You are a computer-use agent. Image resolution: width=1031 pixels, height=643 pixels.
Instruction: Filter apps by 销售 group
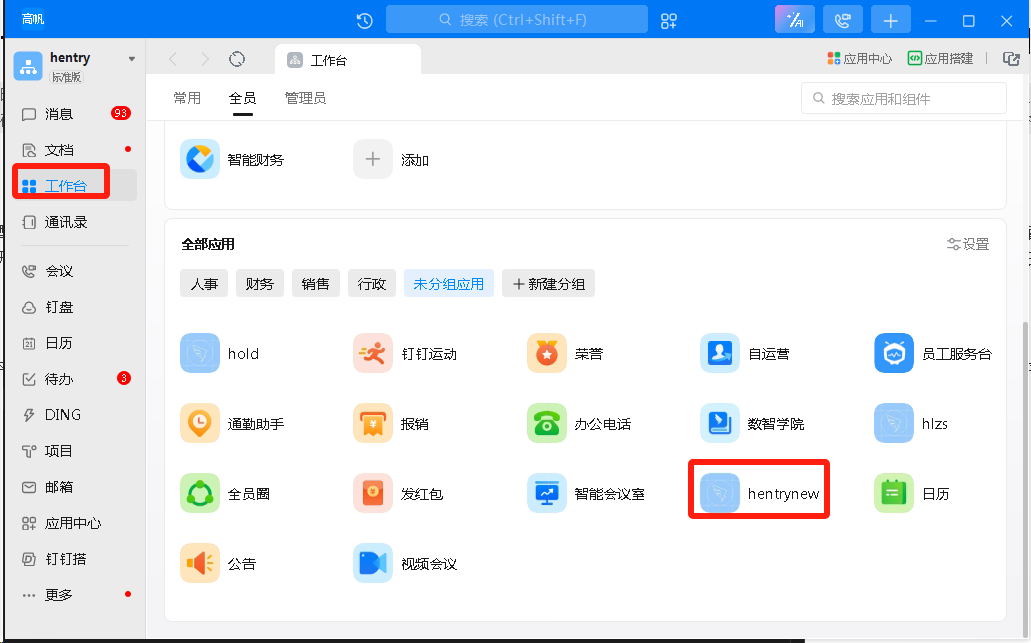(x=316, y=283)
